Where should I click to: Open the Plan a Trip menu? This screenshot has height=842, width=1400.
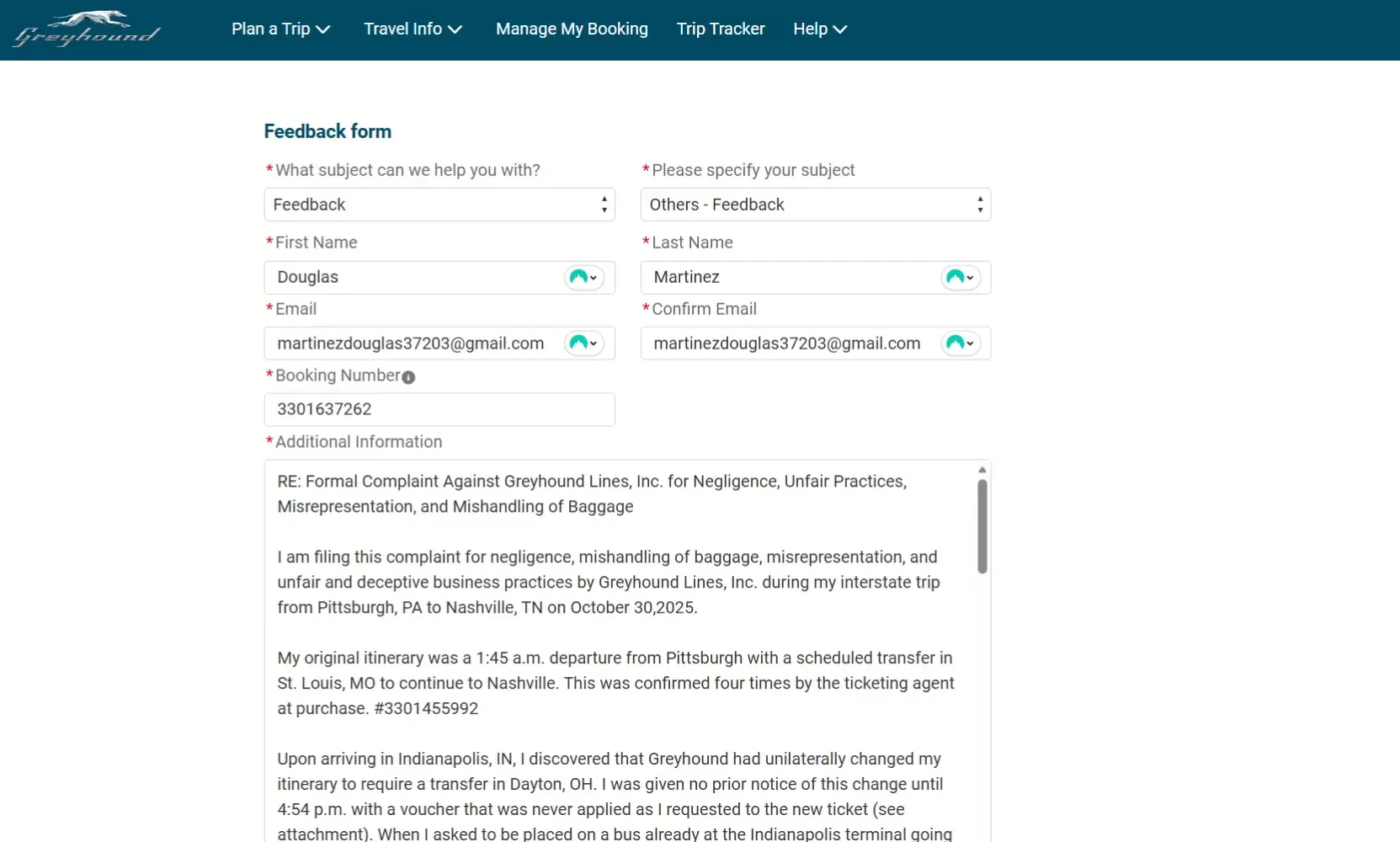coord(280,29)
